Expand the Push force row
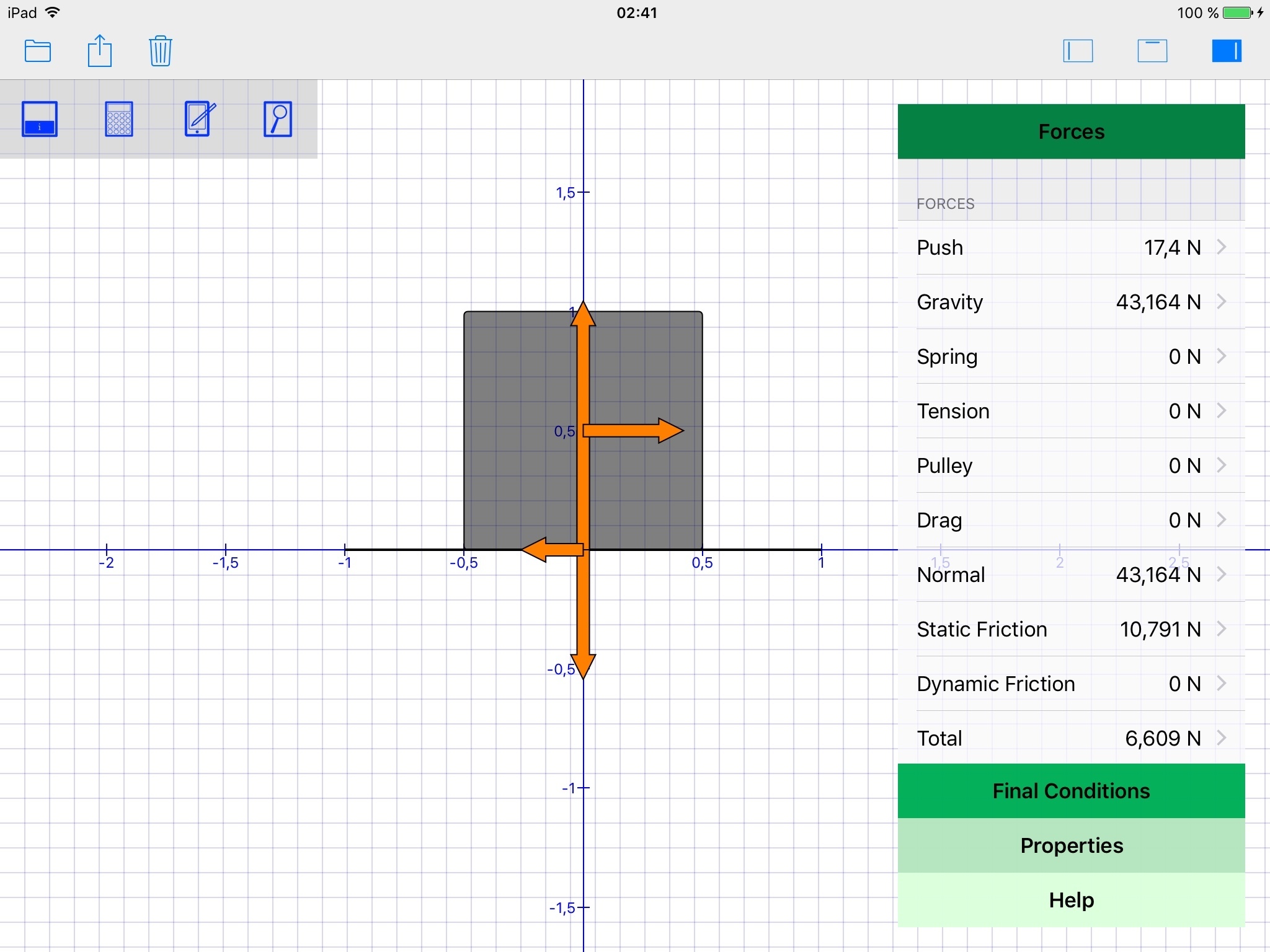 click(1071, 247)
